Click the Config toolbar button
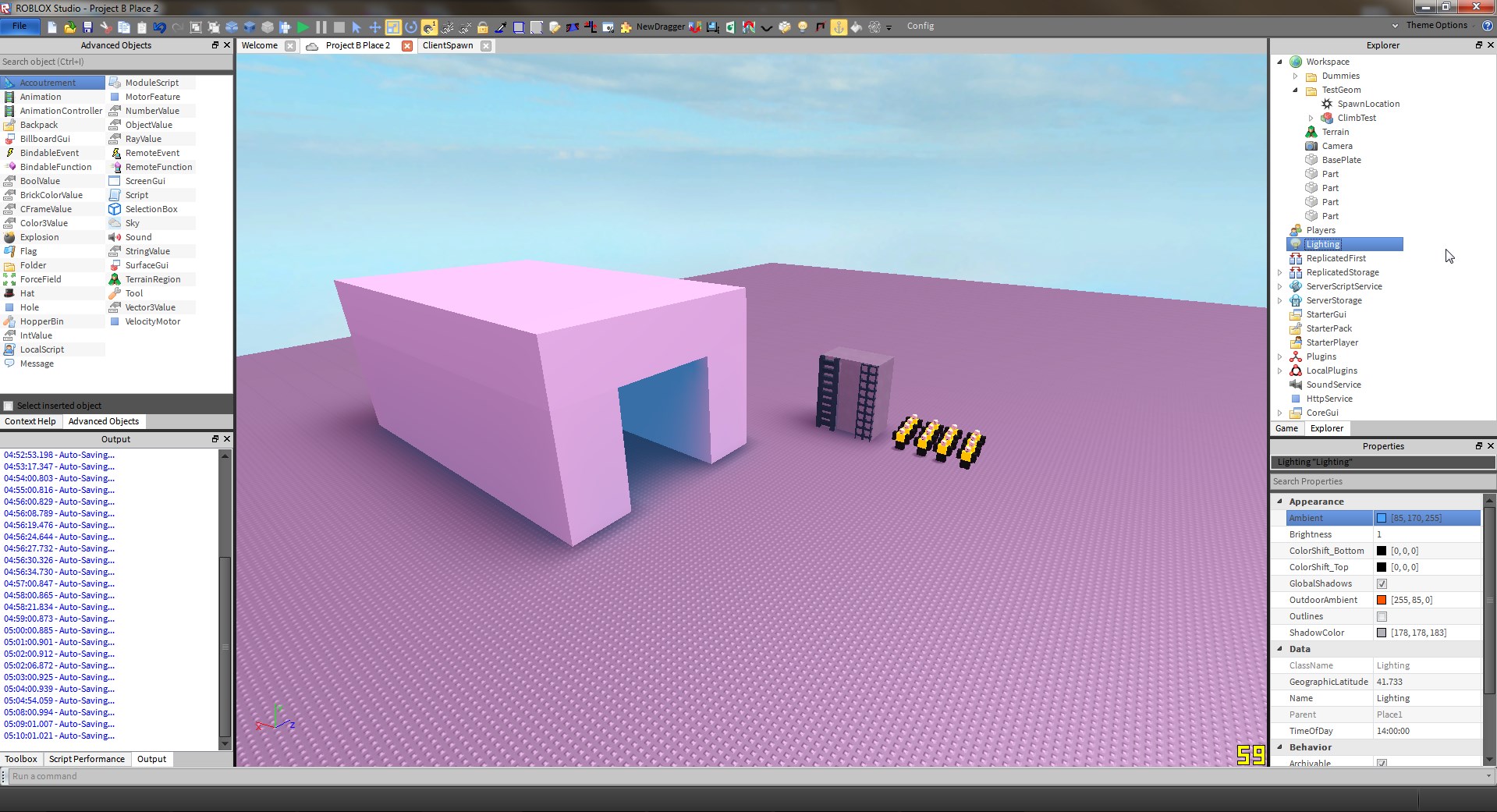 (x=921, y=26)
